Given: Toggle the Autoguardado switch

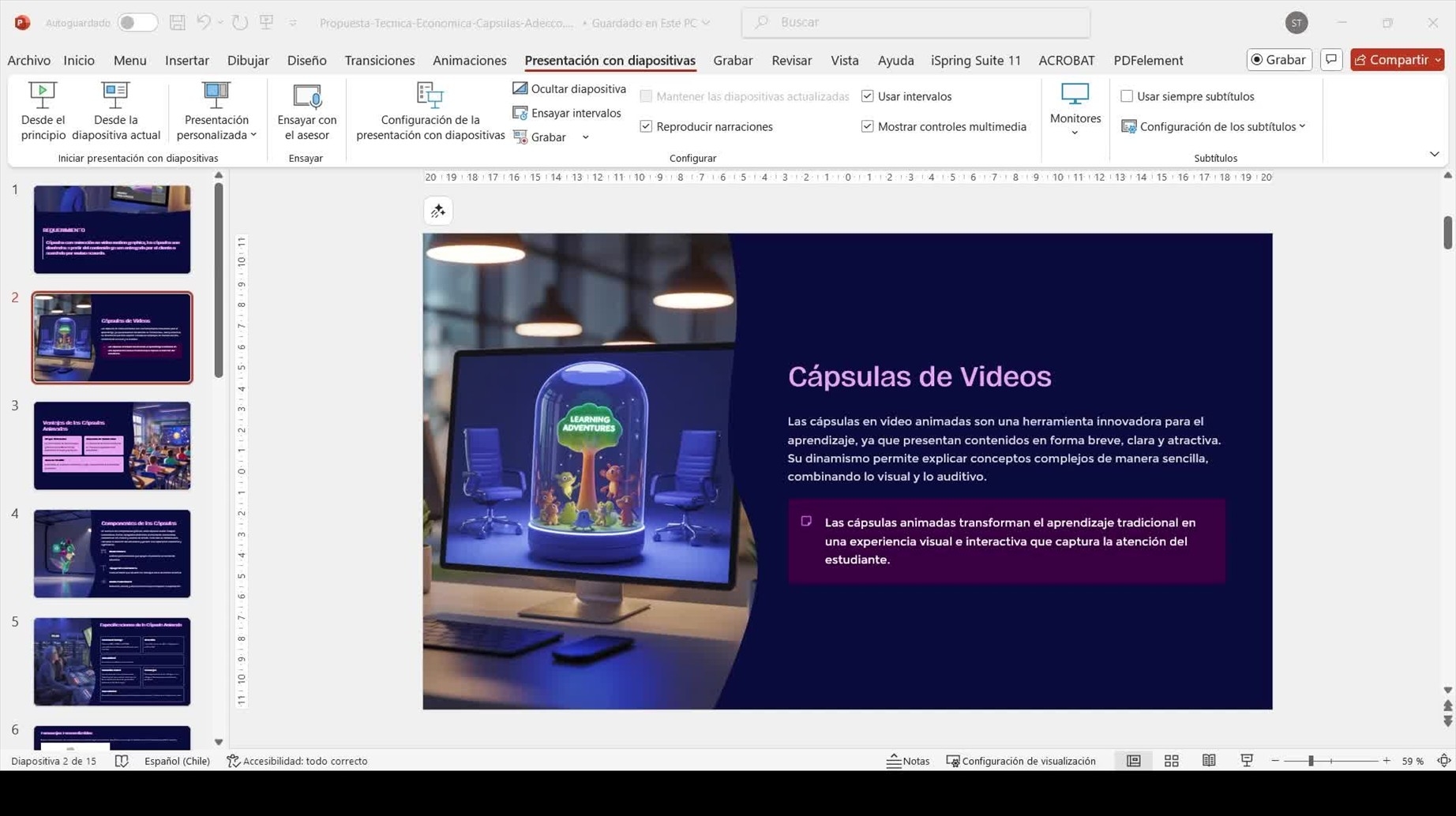Looking at the screenshot, I should (x=137, y=23).
